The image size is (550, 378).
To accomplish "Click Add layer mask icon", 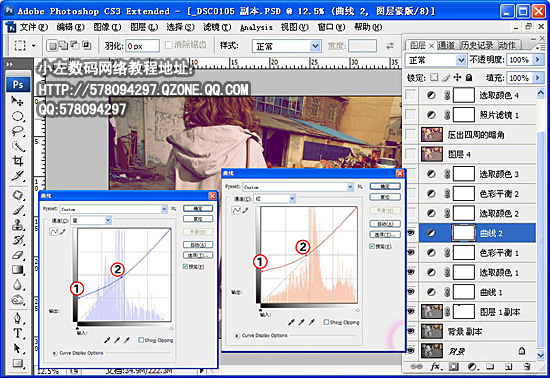I will coord(454,367).
